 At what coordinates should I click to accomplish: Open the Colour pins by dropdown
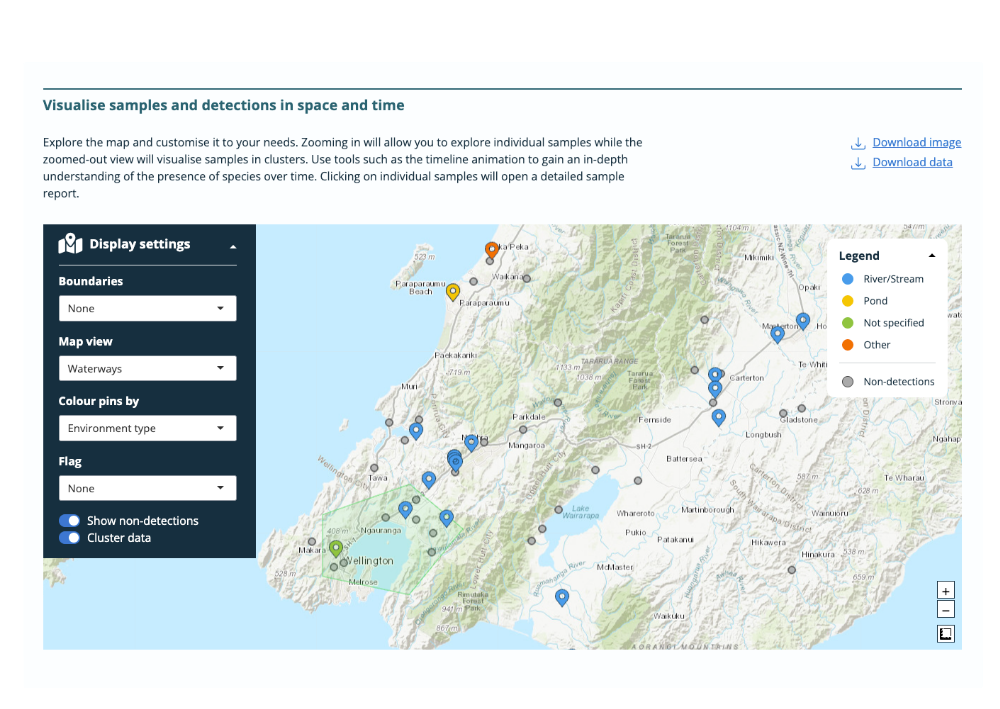147,429
